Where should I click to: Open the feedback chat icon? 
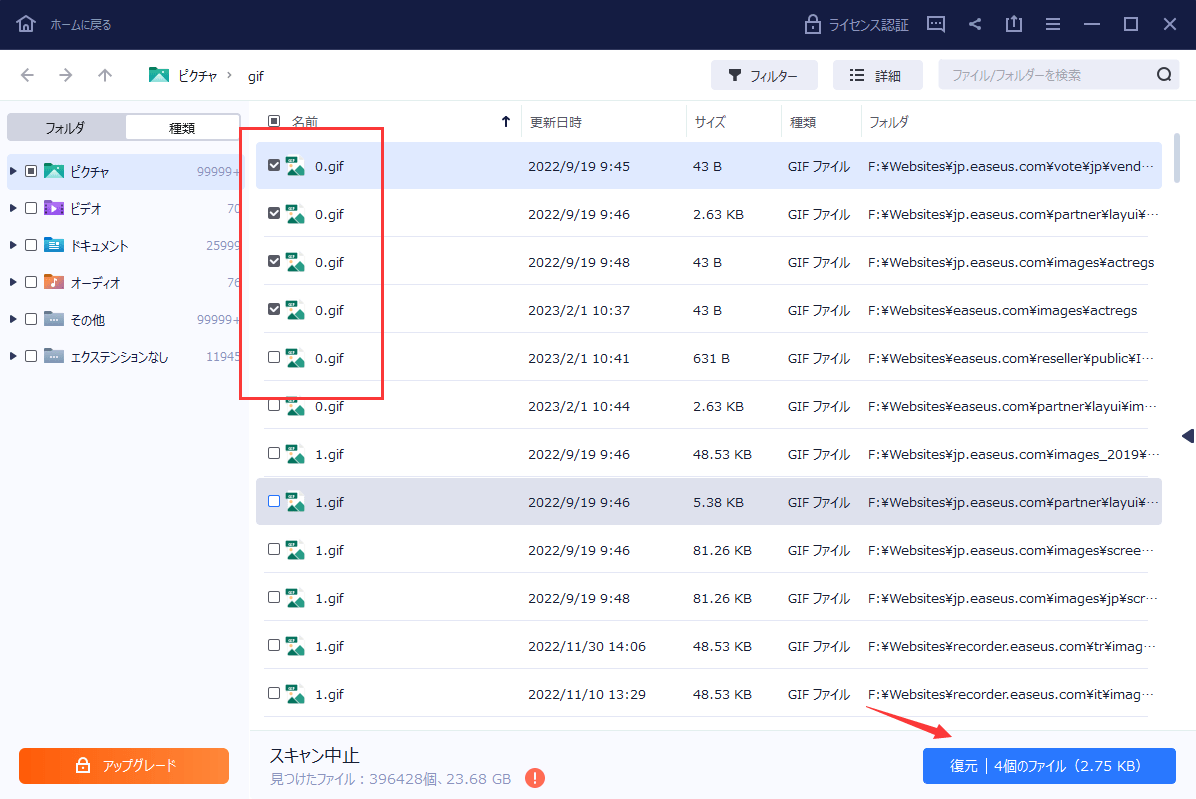click(x=936, y=24)
